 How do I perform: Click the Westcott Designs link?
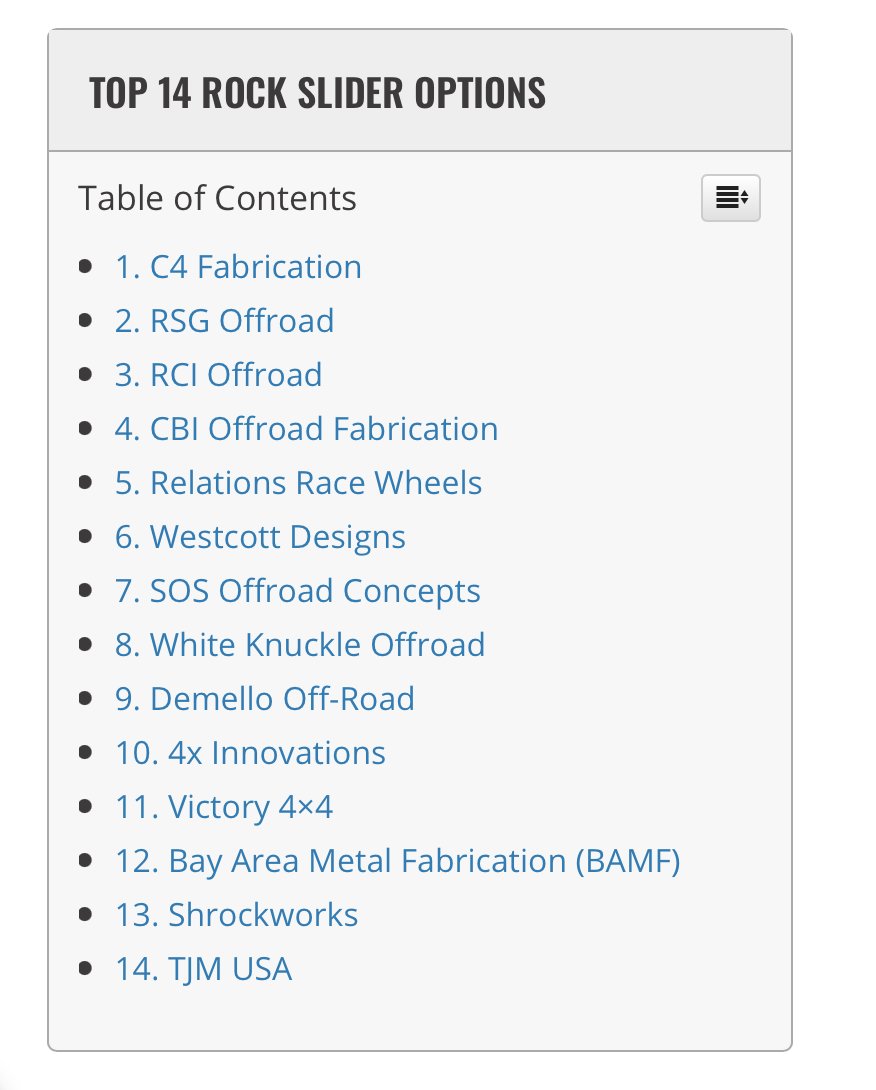click(x=260, y=537)
